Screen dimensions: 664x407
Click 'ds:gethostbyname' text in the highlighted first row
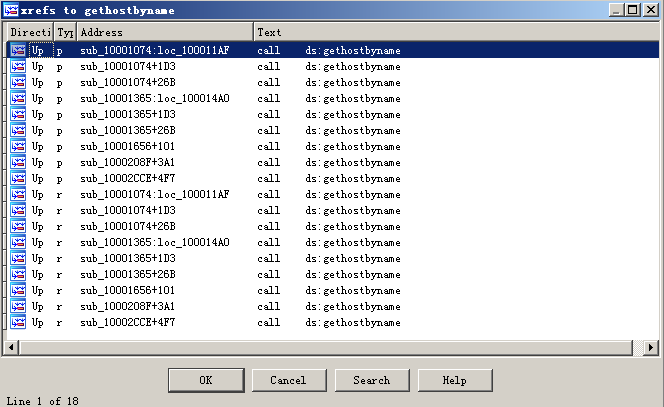pos(353,51)
